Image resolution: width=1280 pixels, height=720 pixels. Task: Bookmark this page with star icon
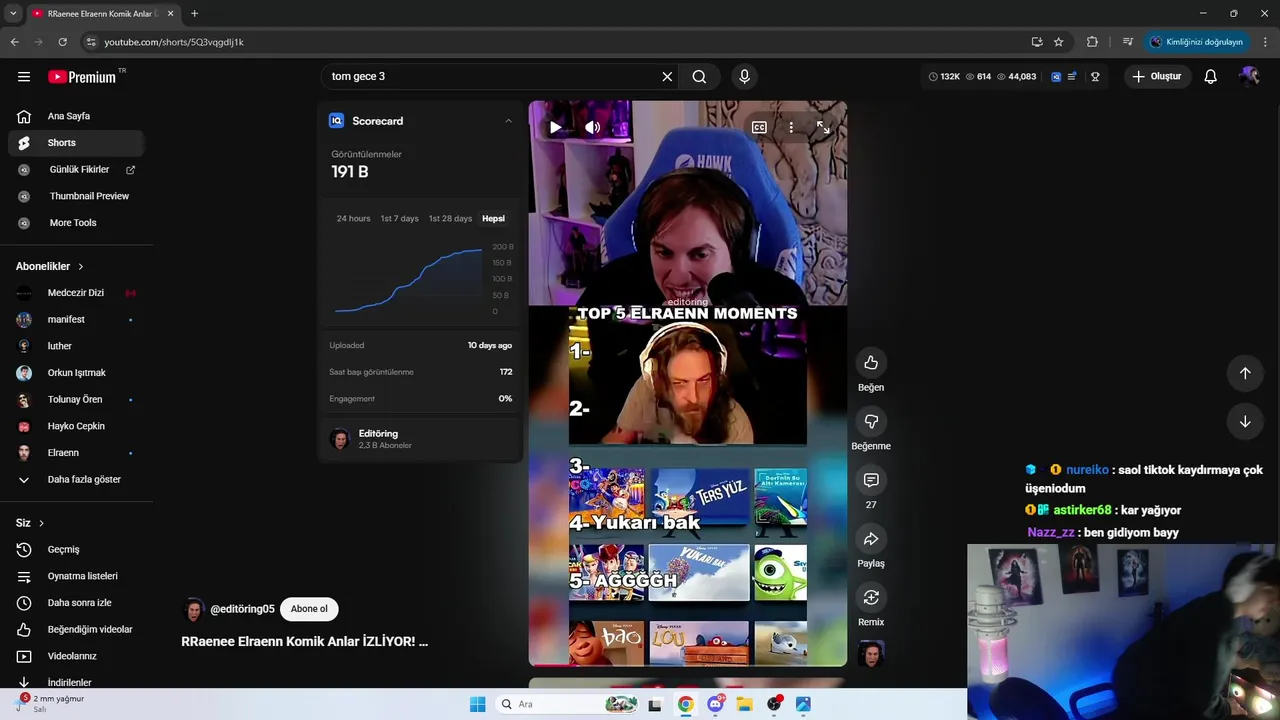pyautogui.click(x=1059, y=42)
